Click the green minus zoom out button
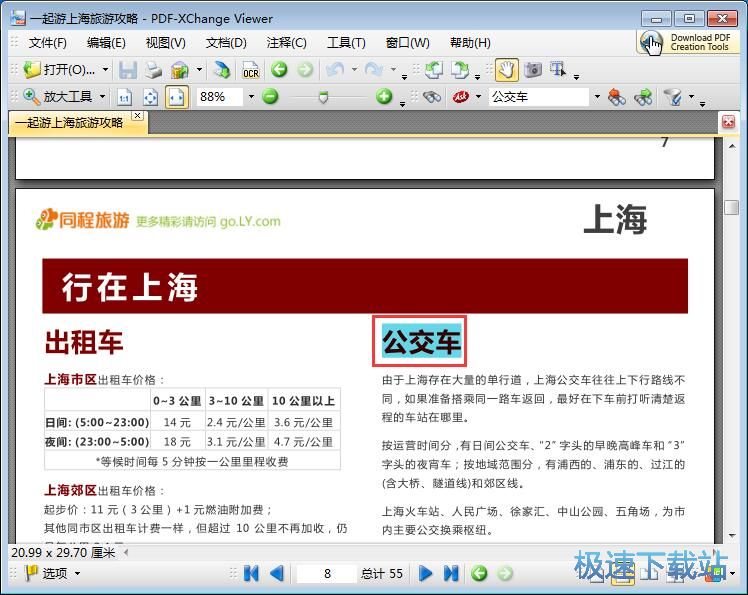The width and height of the screenshot is (748, 595). click(270, 97)
